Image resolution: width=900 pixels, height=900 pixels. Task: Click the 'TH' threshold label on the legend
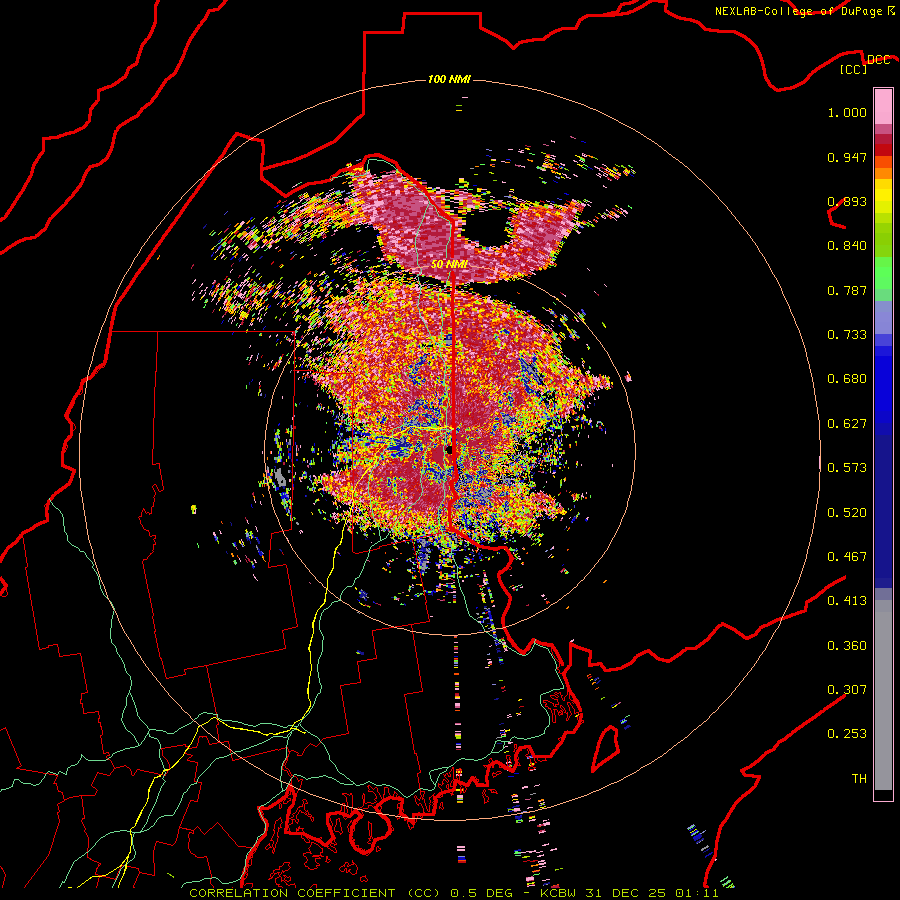(859, 779)
